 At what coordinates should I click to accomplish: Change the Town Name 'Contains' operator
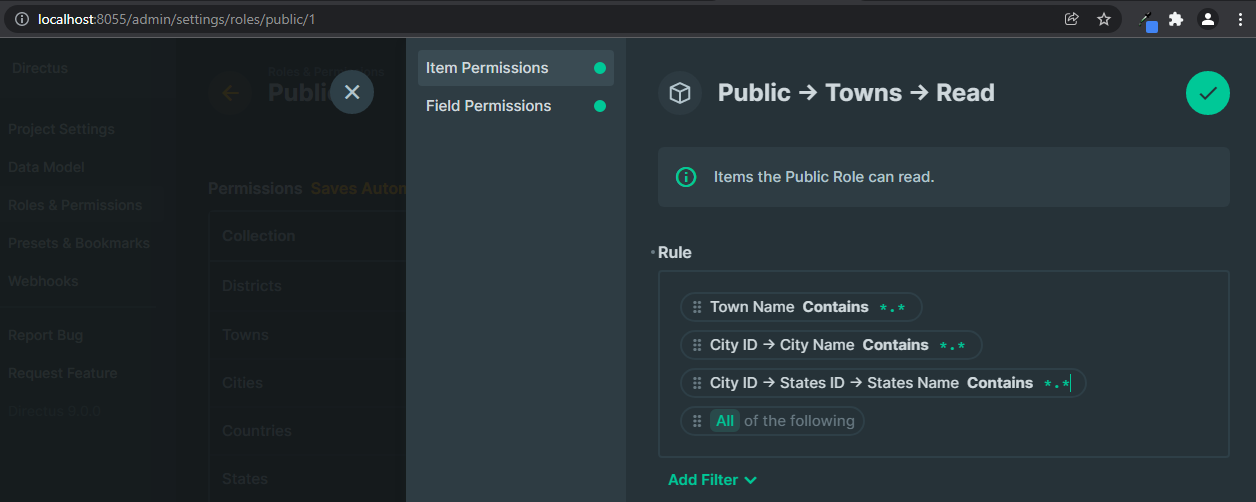835,307
